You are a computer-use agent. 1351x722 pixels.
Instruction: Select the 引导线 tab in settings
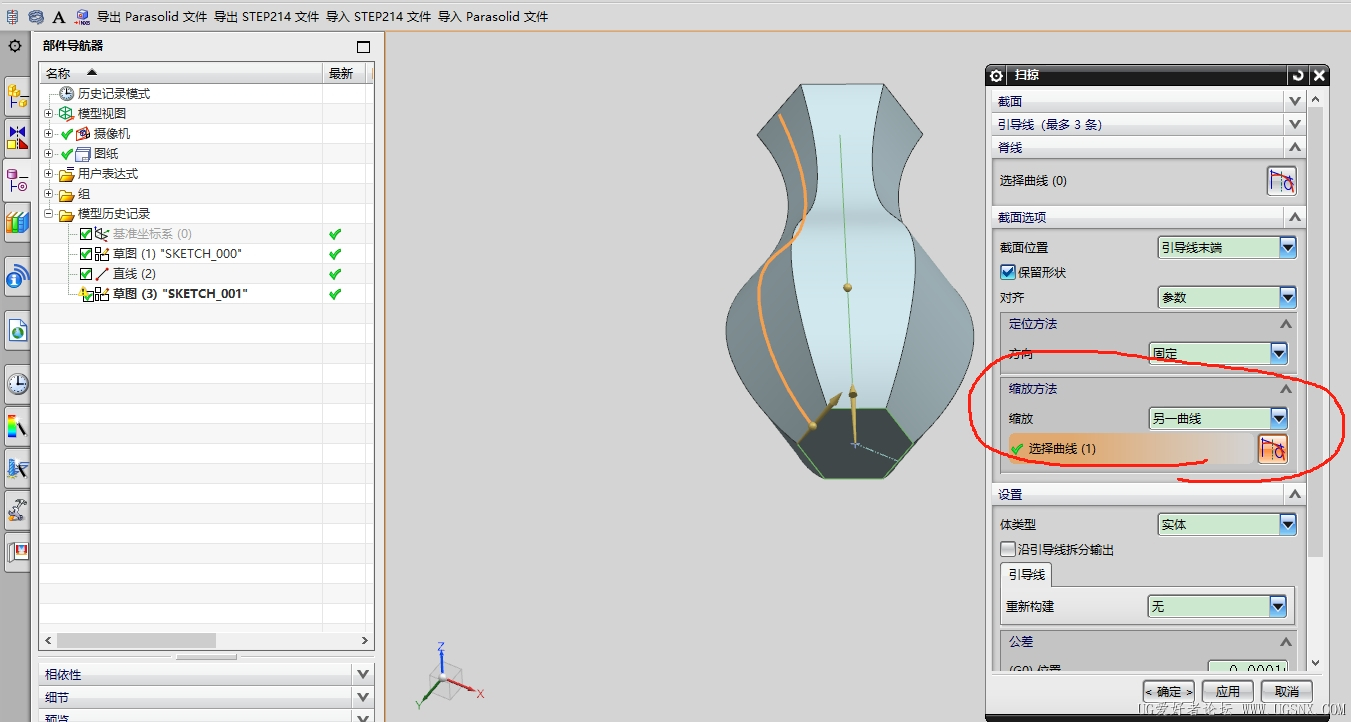tap(1026, 575)
